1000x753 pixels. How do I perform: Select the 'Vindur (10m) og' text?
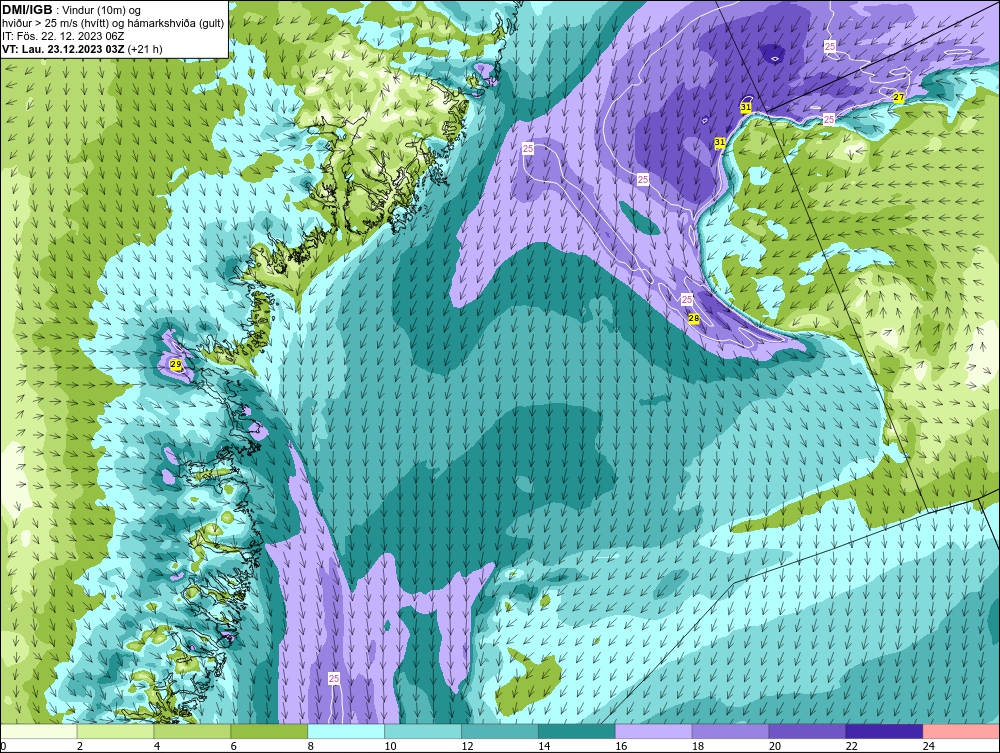pyautogui.click(x=102, y=11)
